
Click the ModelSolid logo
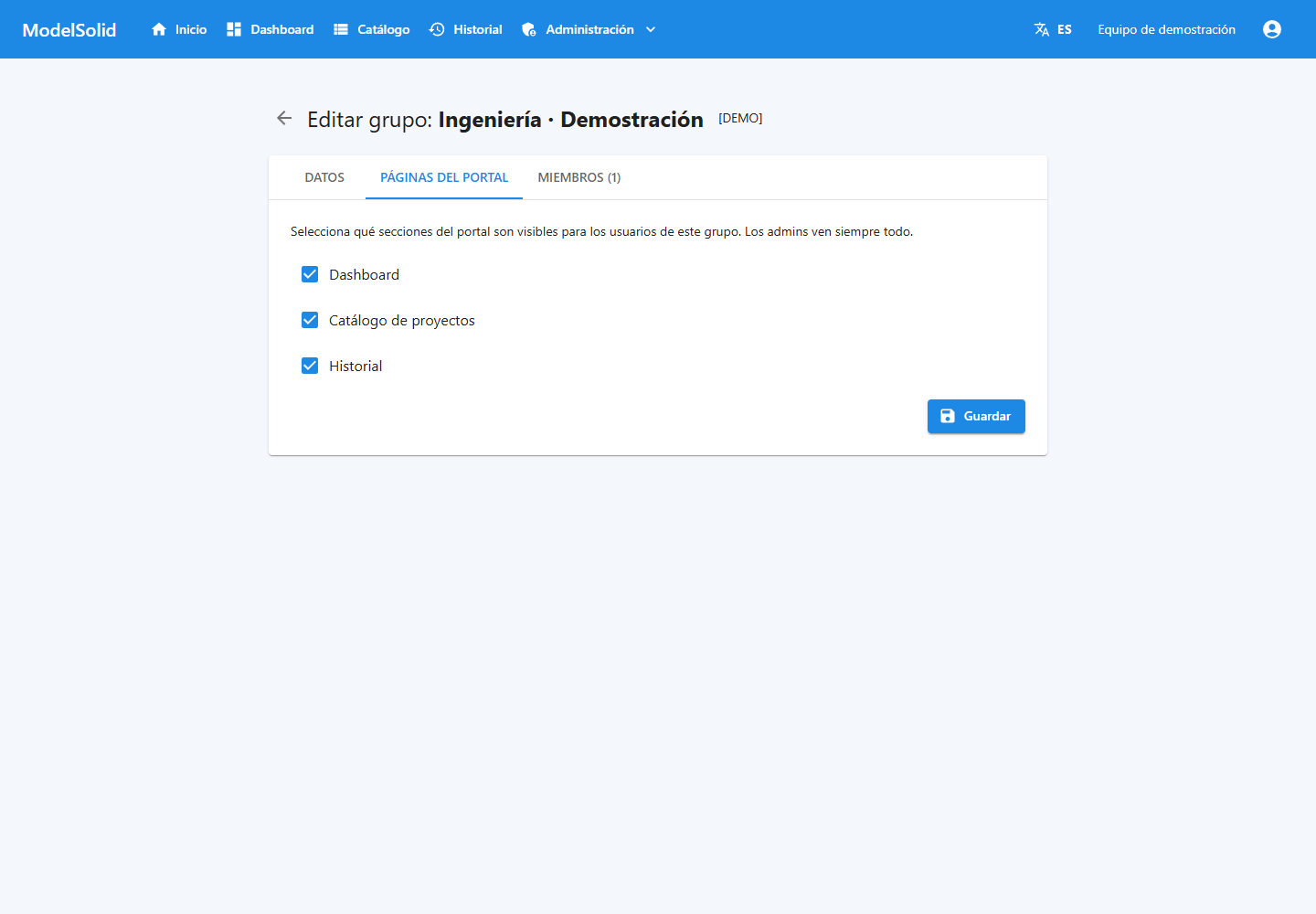click(x=69, y=29)
